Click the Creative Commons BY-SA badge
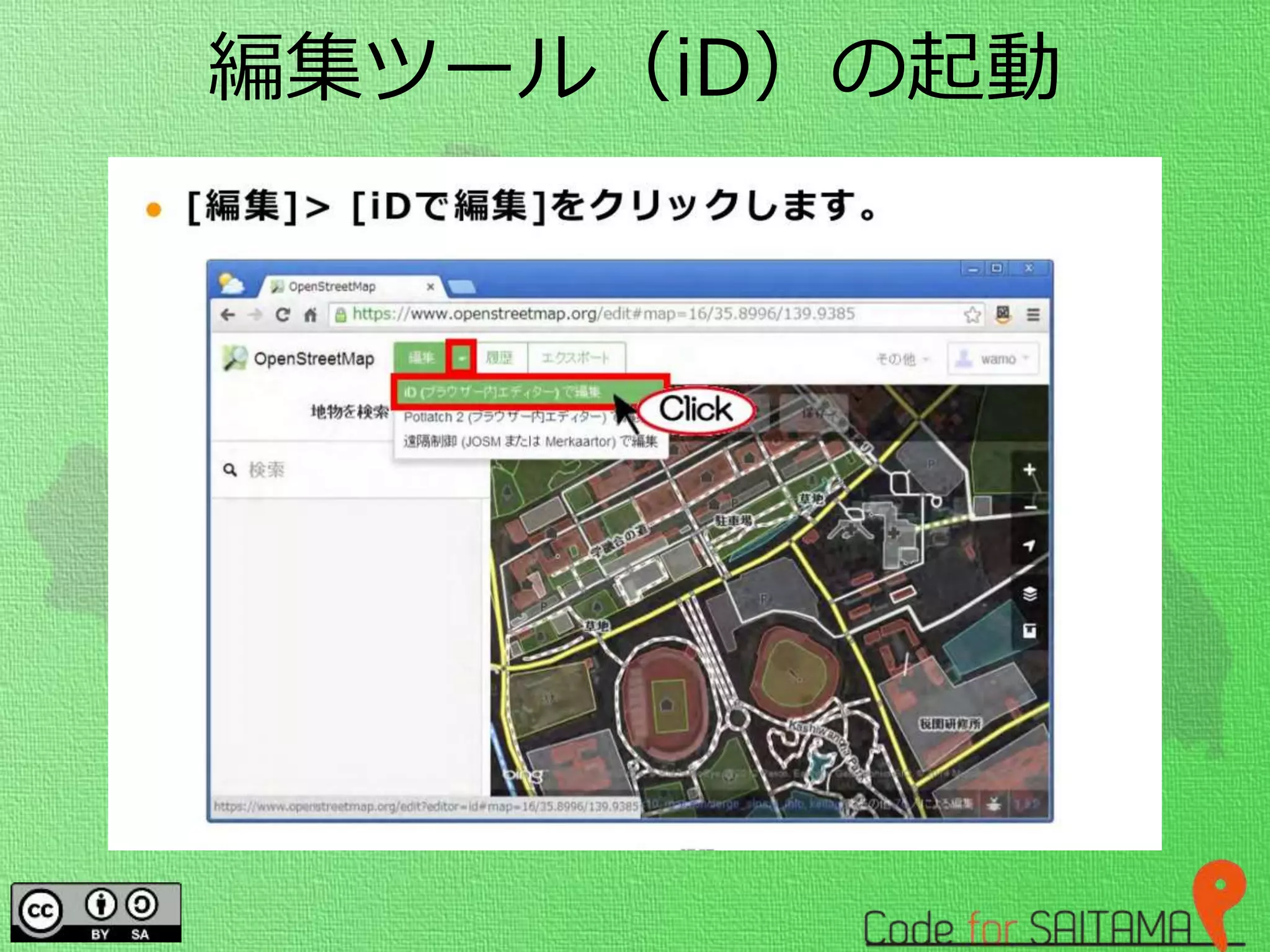This screenshot has width=1270, height=952. [x=96, y=912]
